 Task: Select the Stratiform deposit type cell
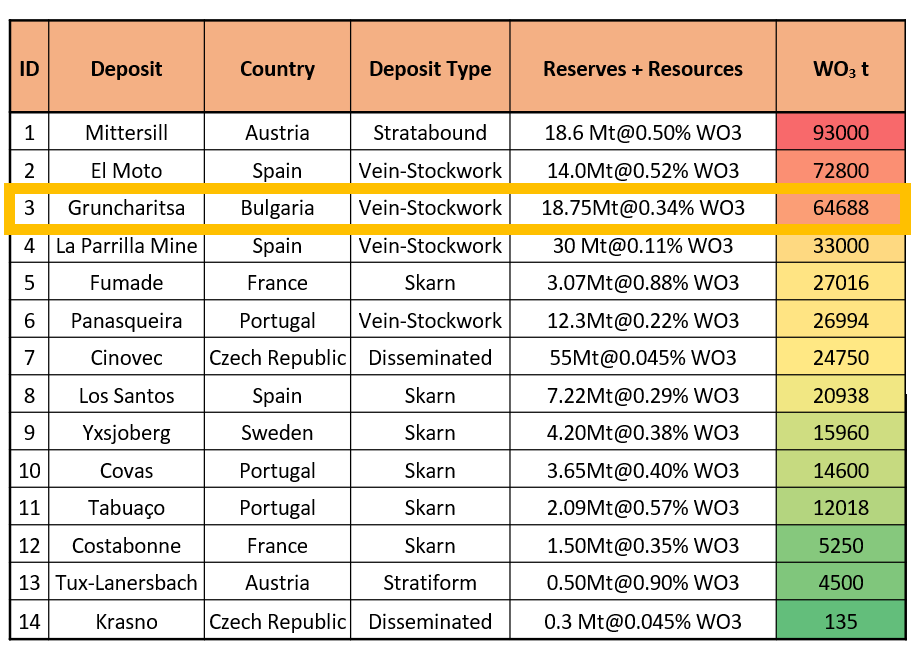[430, 583]
